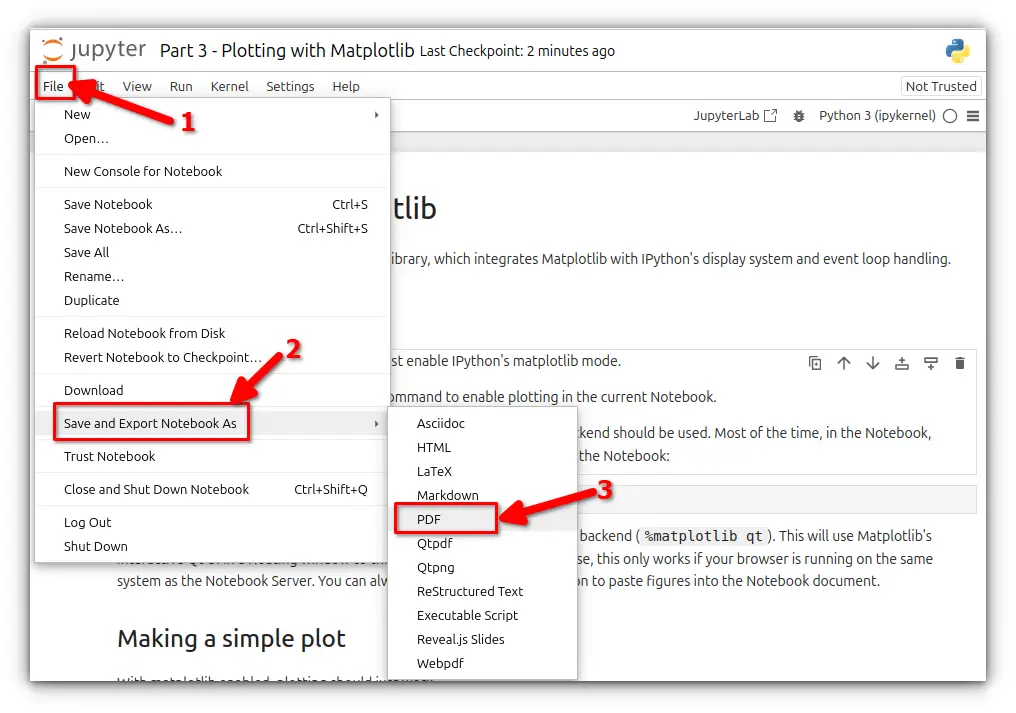Open the File menu
Screen dimensions: 1016x713
pos(53,86)
